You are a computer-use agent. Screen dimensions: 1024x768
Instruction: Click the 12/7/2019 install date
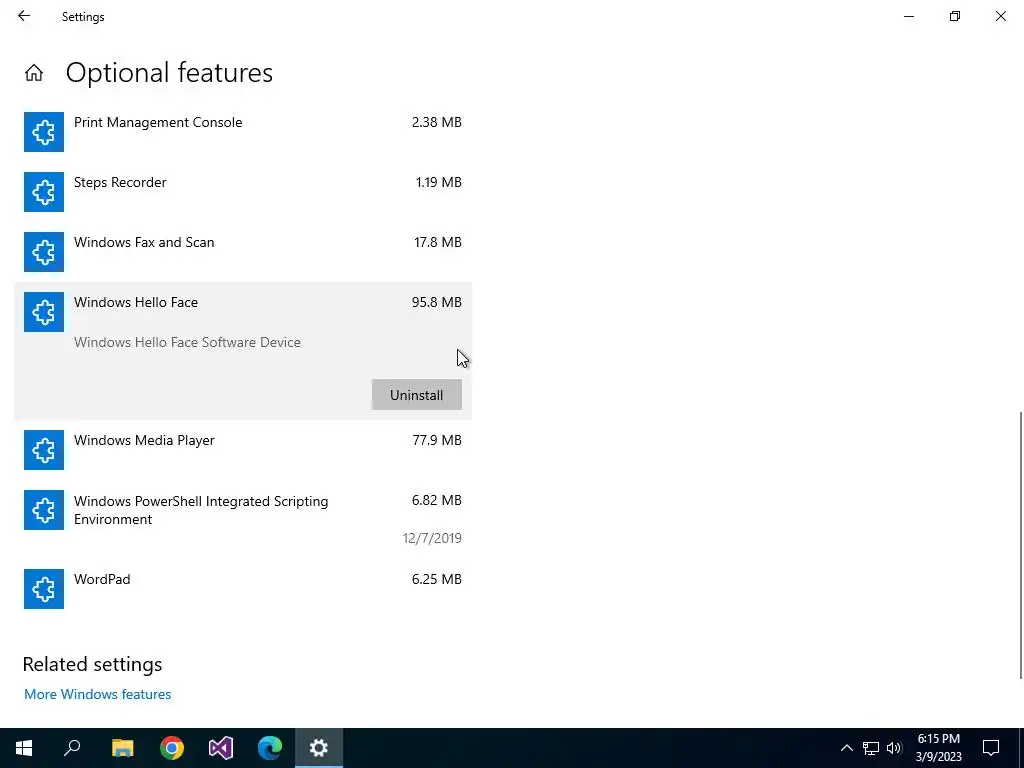(x=432, y=538)
